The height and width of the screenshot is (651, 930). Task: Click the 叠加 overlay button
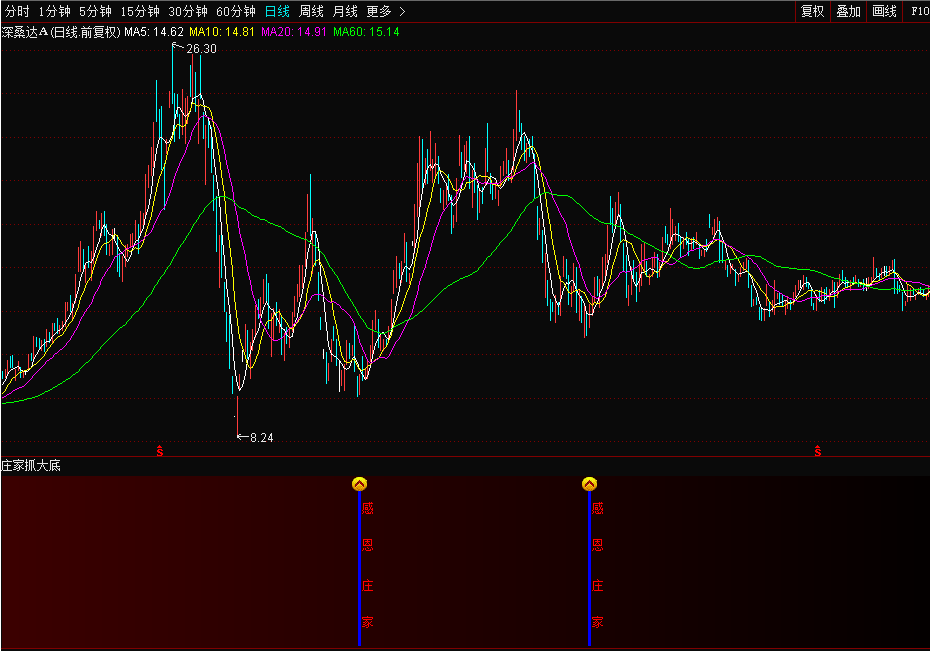click(x=848, y=11)
